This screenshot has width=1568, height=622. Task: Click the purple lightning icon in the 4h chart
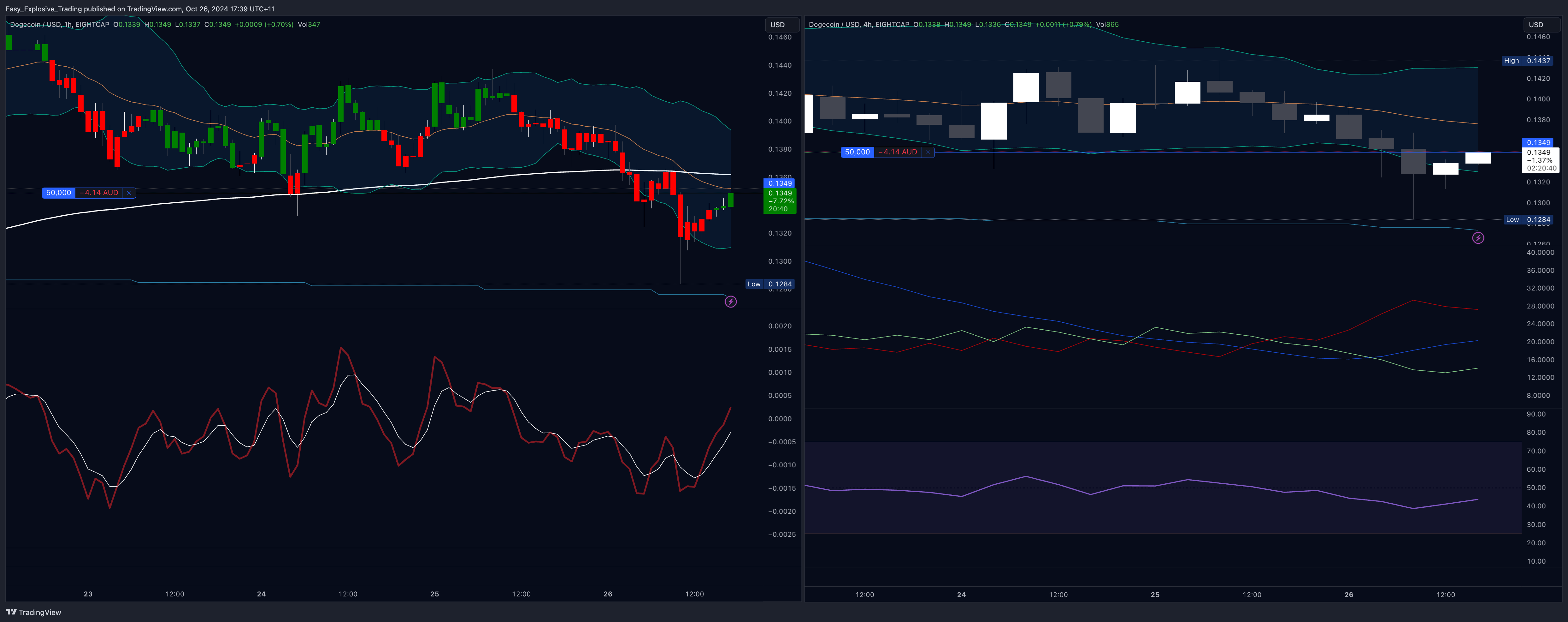point(1478,237)
